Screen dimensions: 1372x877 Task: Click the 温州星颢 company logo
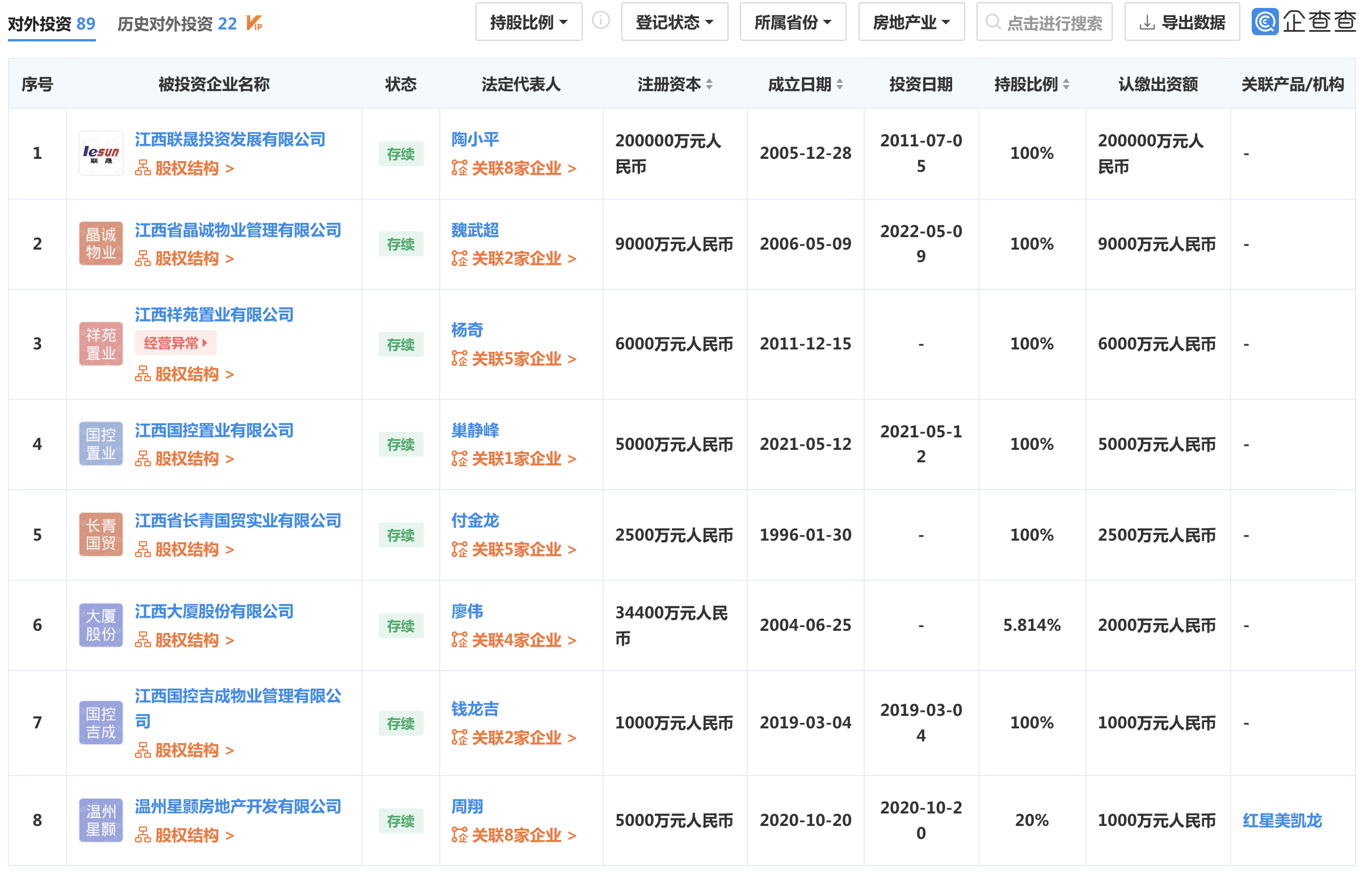pyautogui.click(x=101, y=820)
